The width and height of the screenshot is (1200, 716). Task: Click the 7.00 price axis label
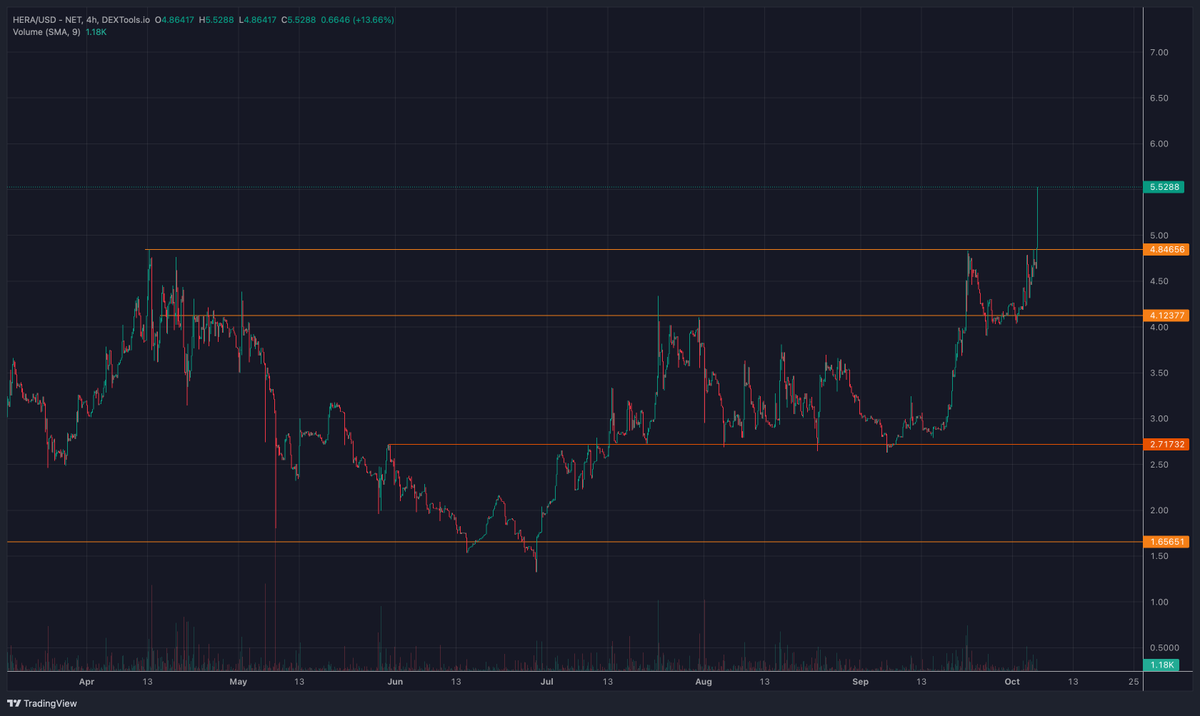(x=1159, y=52)
